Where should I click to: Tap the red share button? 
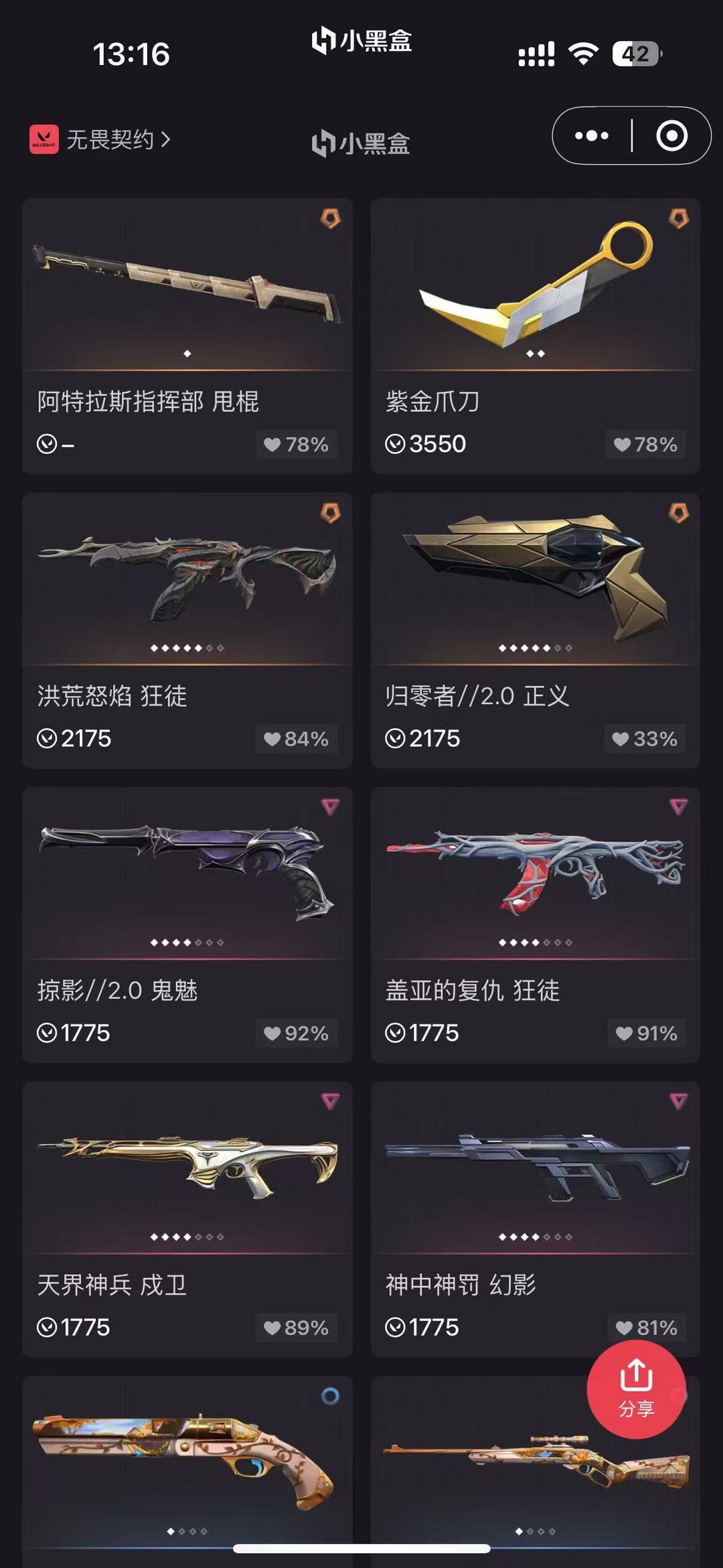[636, 1388]
